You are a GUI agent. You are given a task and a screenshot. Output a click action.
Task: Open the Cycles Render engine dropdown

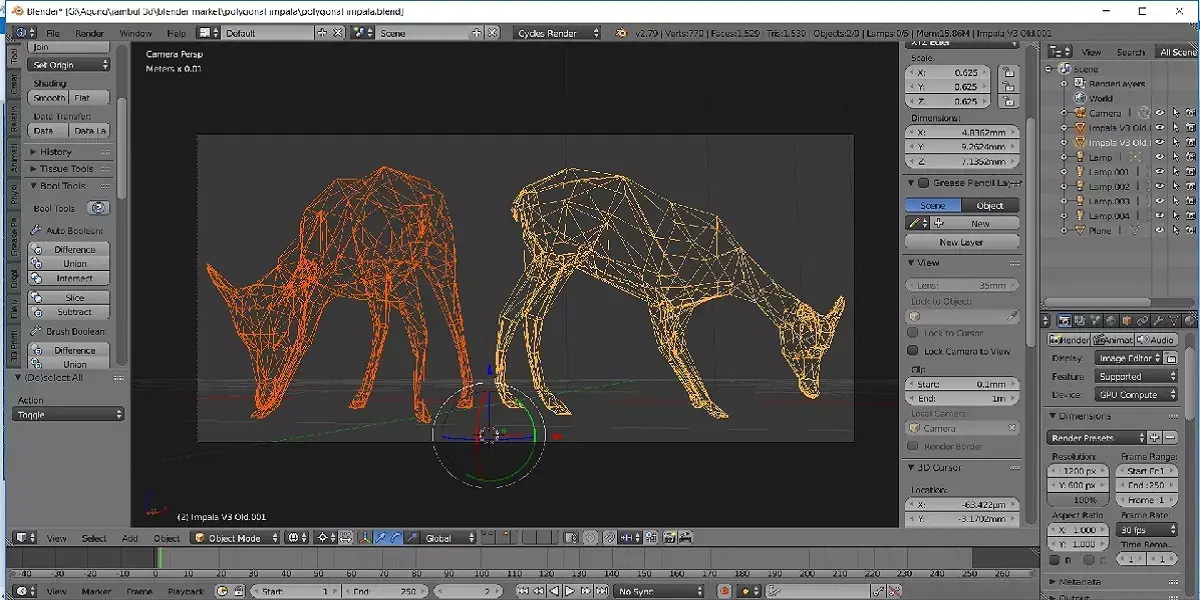coord(558,33)
